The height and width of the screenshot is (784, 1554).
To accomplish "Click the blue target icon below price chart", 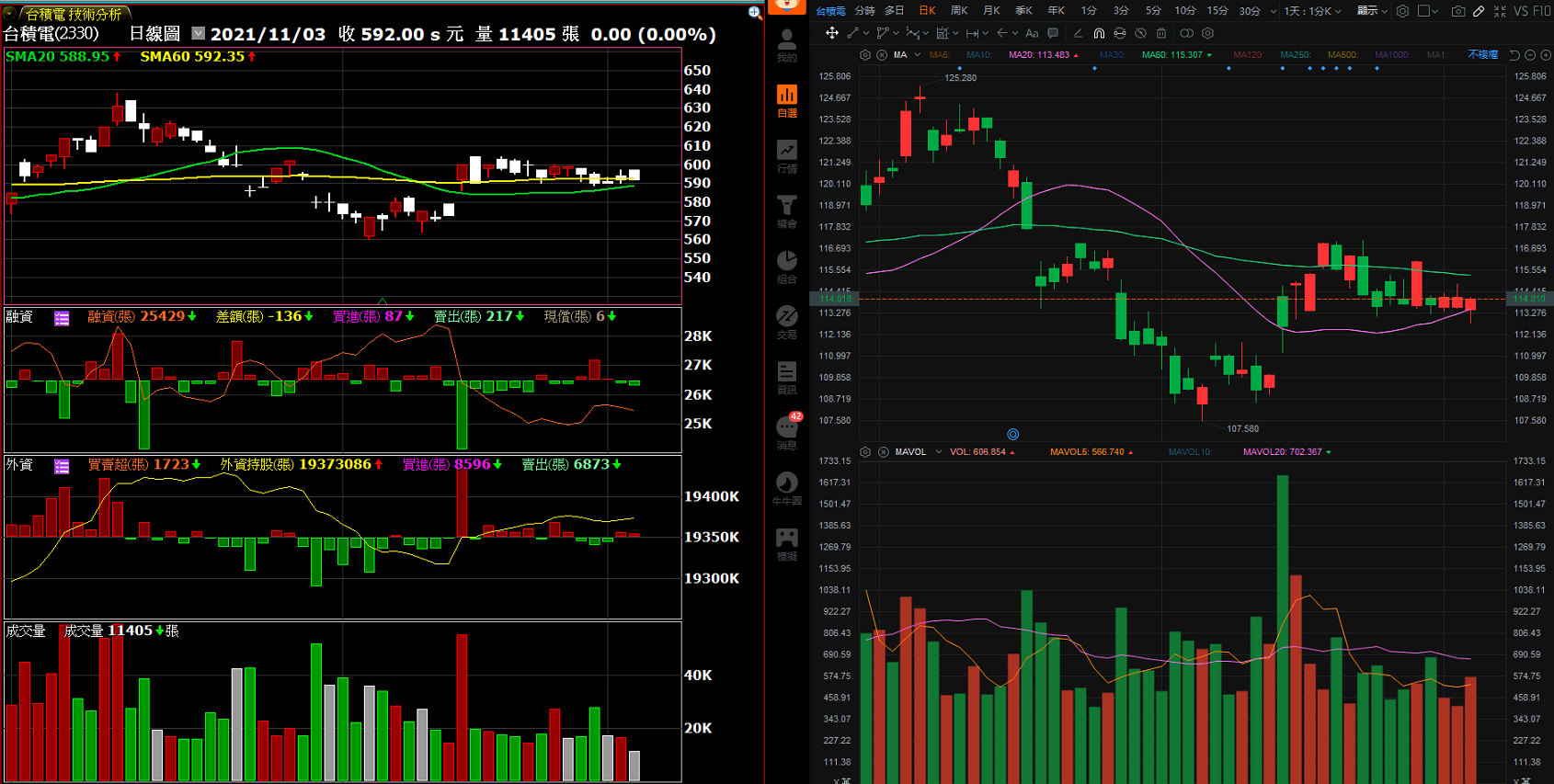I will [x=1013, y=434].
